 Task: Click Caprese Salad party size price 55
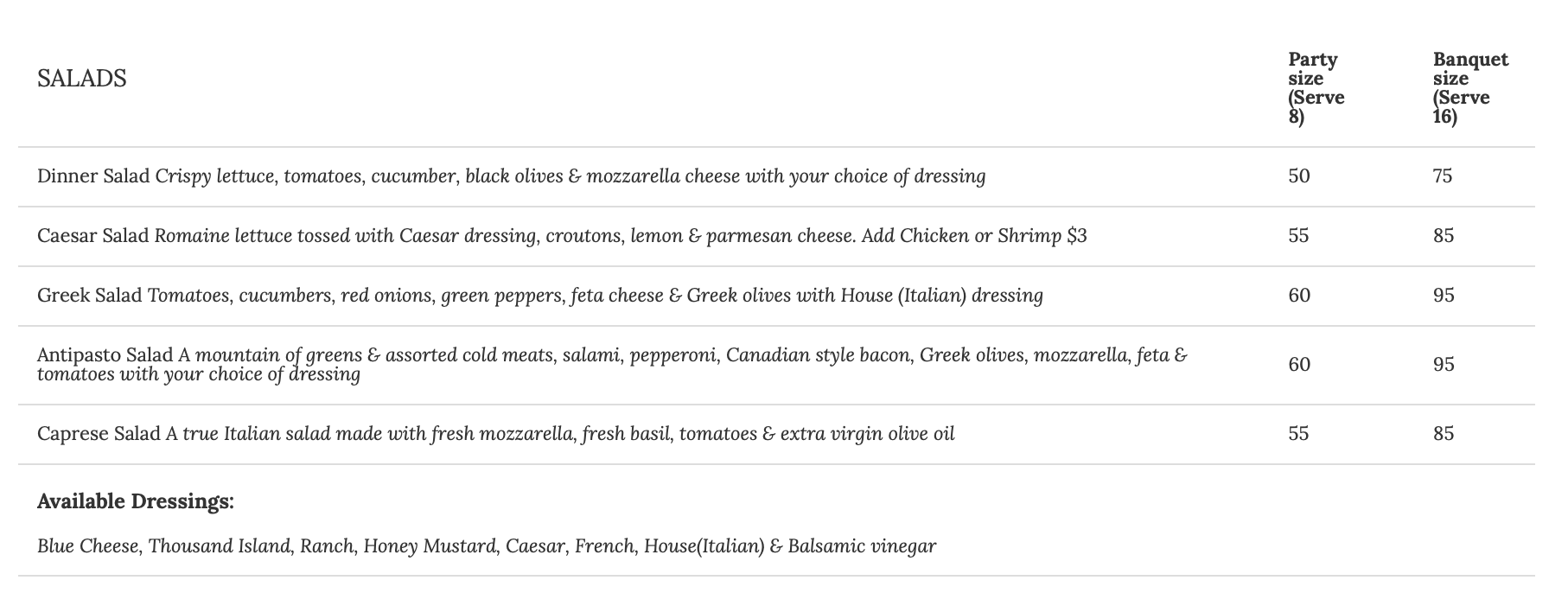click(x=1298, y=433)
